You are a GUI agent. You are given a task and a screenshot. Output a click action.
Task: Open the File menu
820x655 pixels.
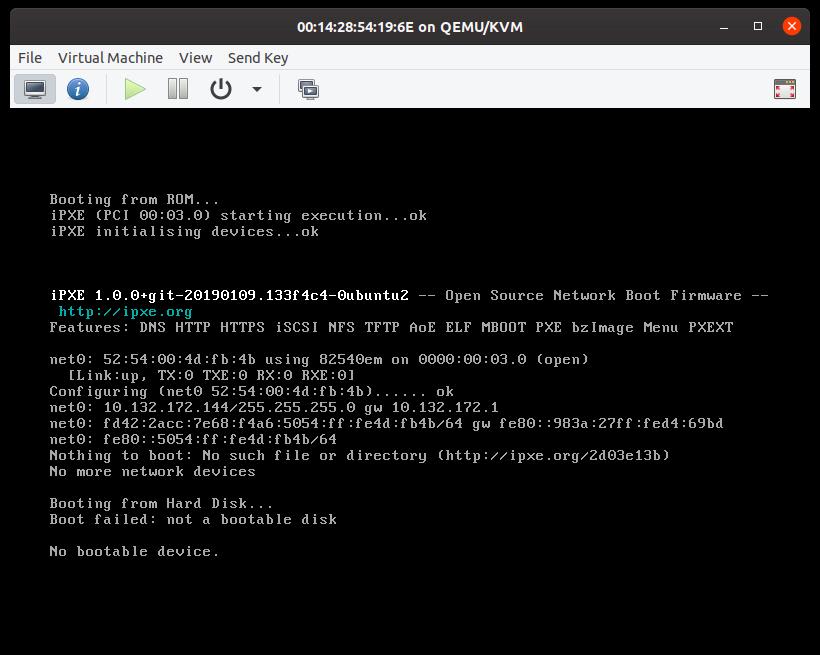pyautogui.click(x=30, y=58)
